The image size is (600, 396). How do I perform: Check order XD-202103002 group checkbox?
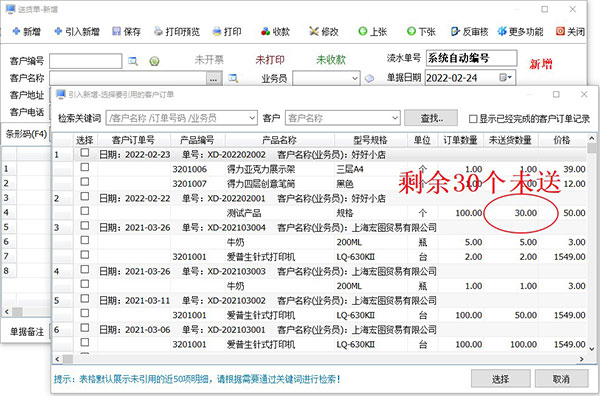pyautogui.click(x=85, y=298)
